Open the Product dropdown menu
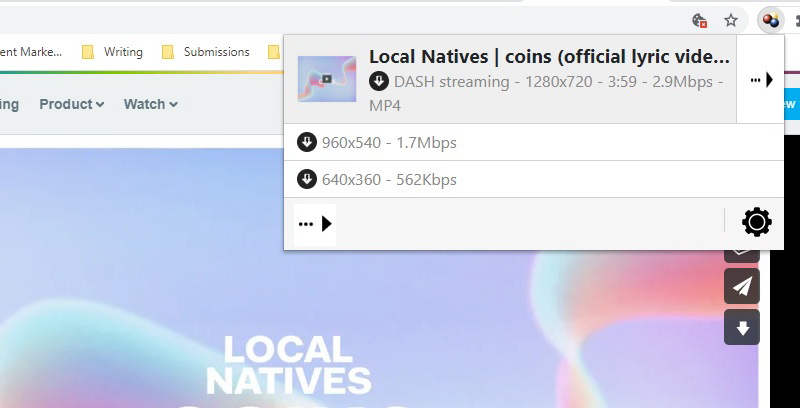Image resolution: width=800 pixels, height=408 pixels. pos(72,104)
